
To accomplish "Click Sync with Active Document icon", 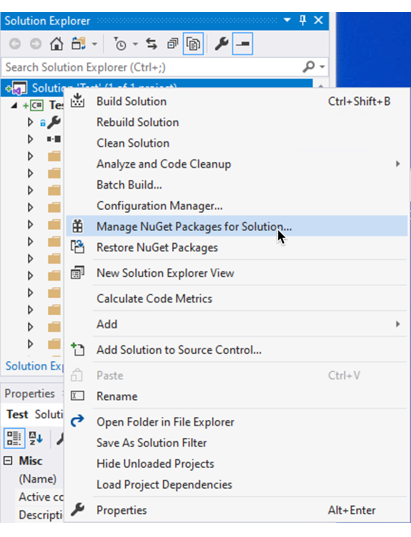I will (151, 44).
